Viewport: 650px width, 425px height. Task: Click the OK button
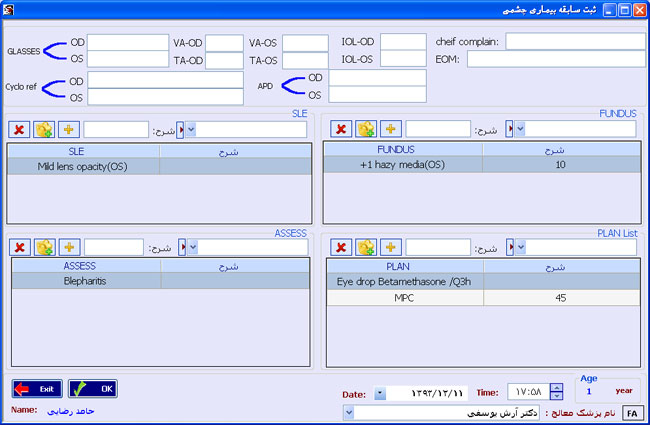coord(93,389)
